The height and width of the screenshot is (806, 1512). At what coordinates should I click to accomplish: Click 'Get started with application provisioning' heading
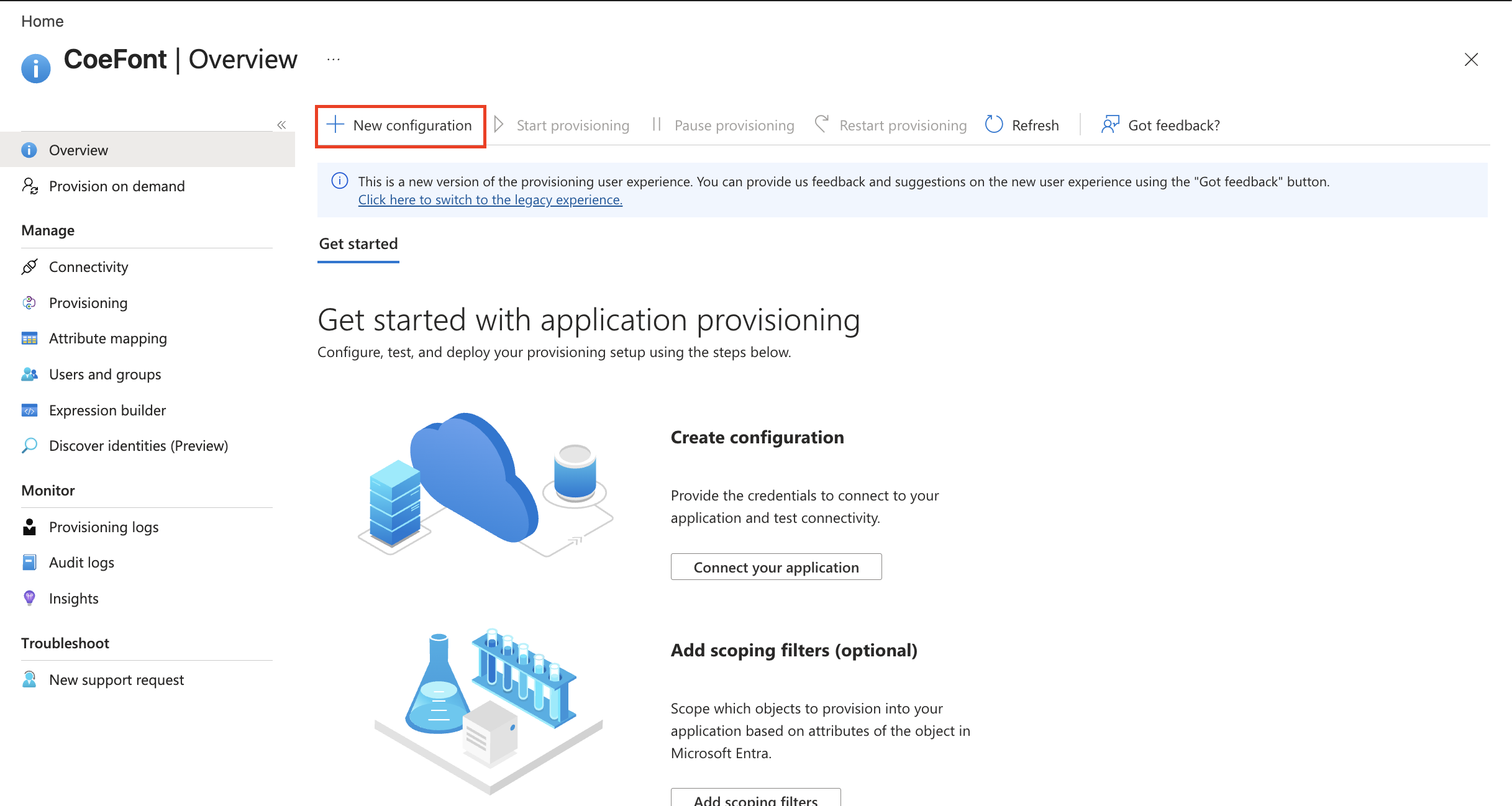(x=588, y=320)
